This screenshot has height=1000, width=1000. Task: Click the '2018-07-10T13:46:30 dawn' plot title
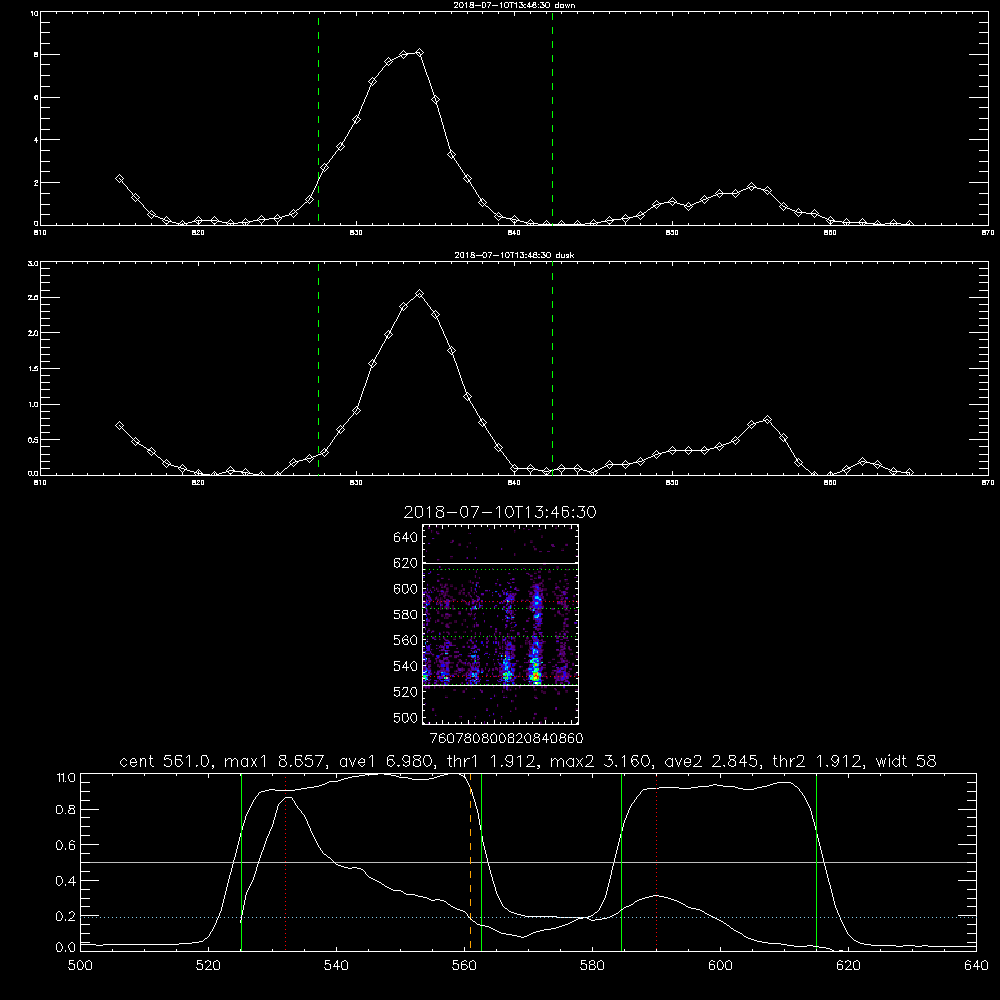tap(514, 5)
